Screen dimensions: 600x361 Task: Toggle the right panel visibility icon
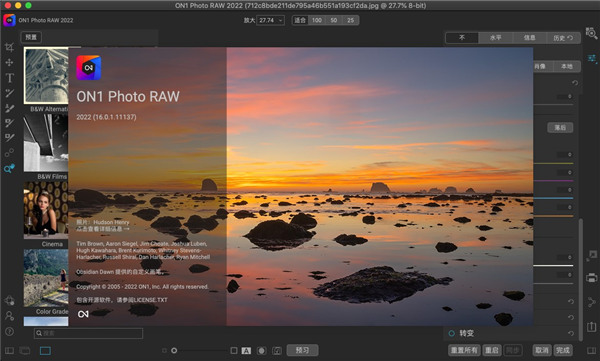click(592, 350)
